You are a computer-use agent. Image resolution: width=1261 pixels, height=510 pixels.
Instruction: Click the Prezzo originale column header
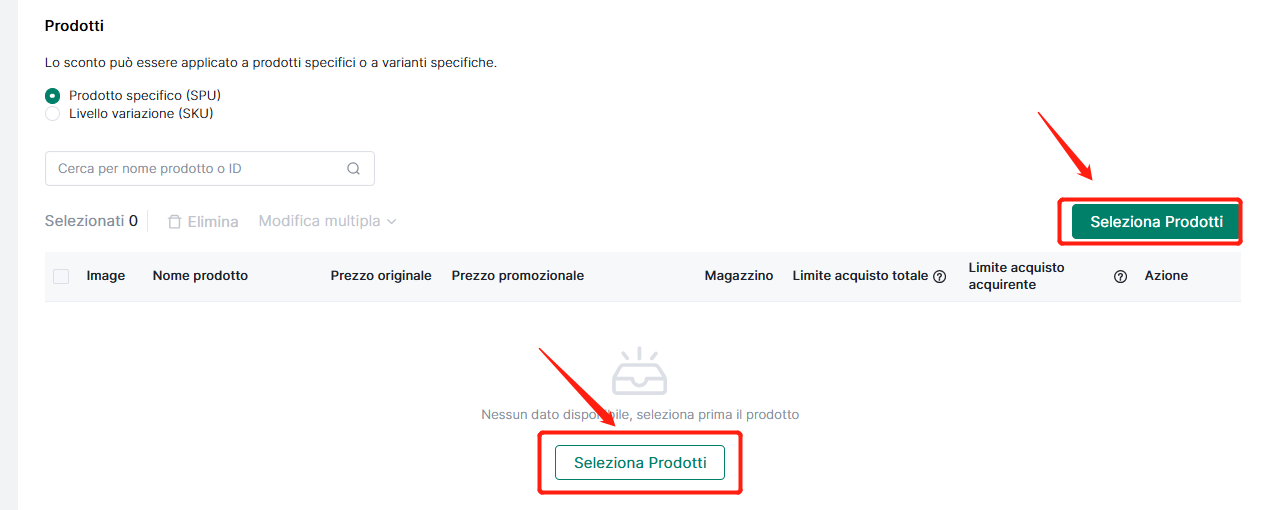point(381,276)
